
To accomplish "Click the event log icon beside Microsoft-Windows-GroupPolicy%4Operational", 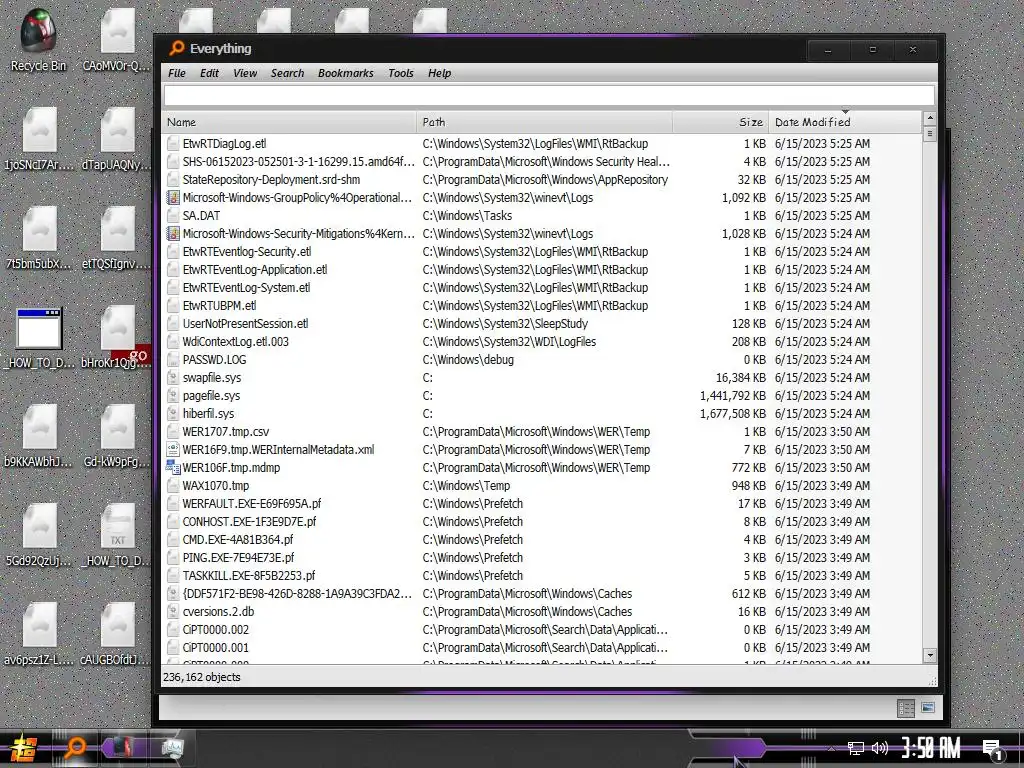I will (173, 197).
